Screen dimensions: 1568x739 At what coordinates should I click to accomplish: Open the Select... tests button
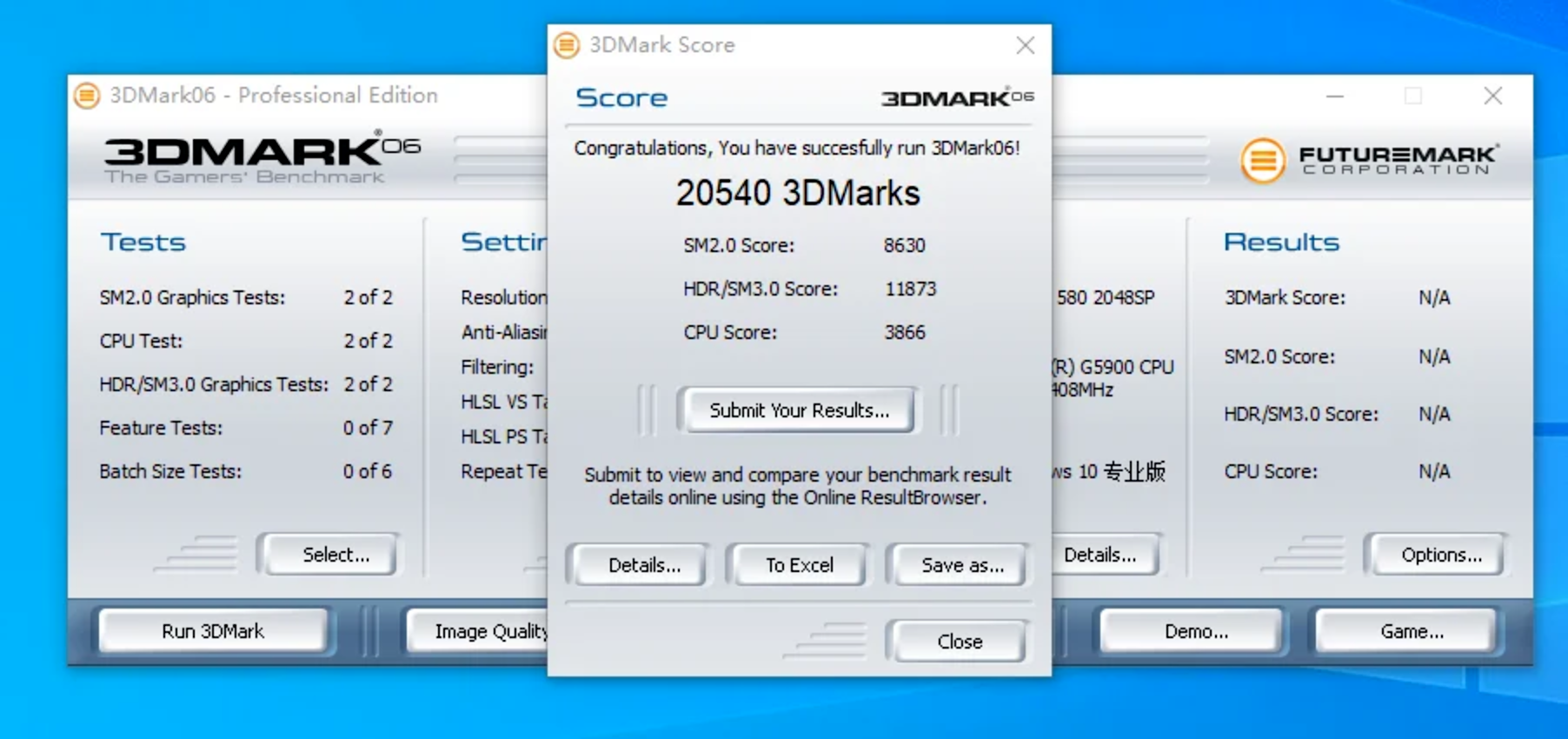336,555
